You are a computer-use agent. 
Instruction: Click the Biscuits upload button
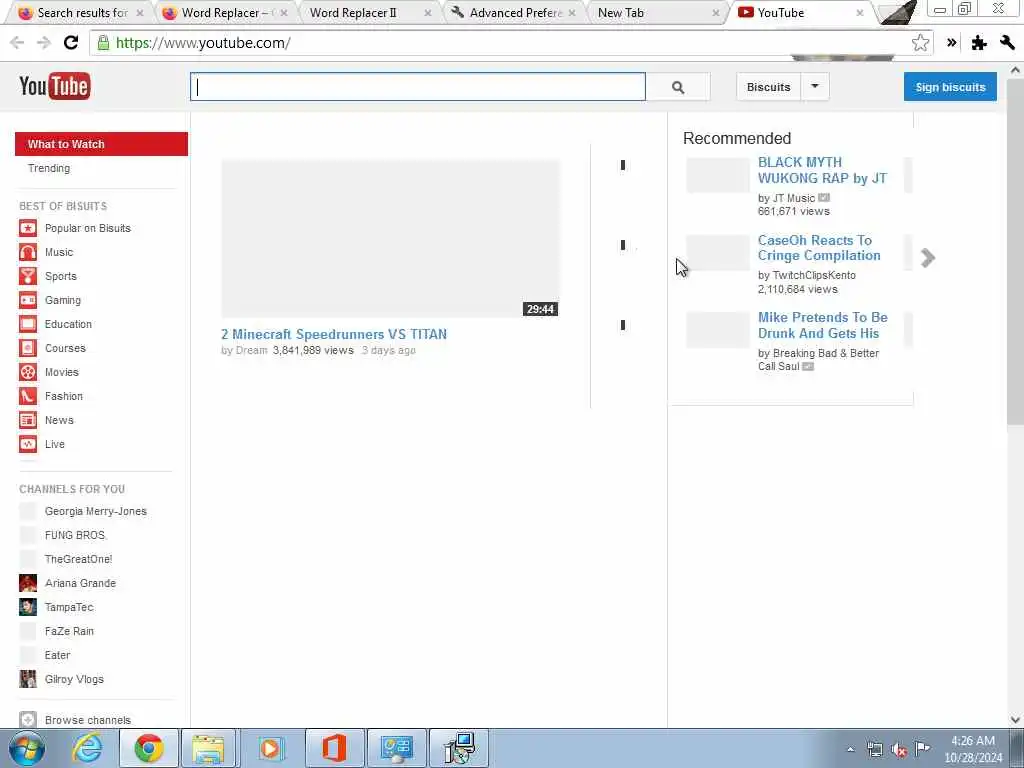point(768,87)
